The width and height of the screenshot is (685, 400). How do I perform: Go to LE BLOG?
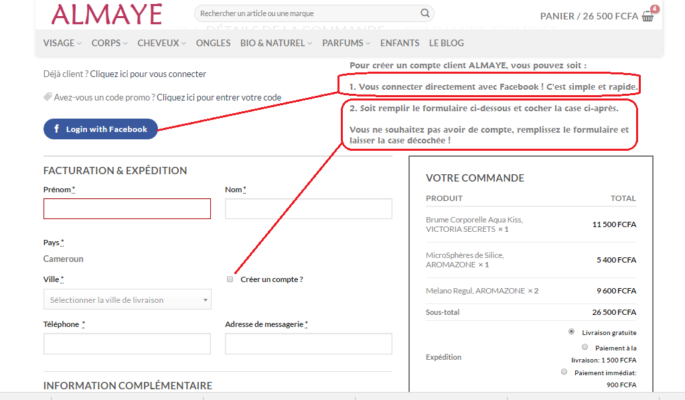446,43
